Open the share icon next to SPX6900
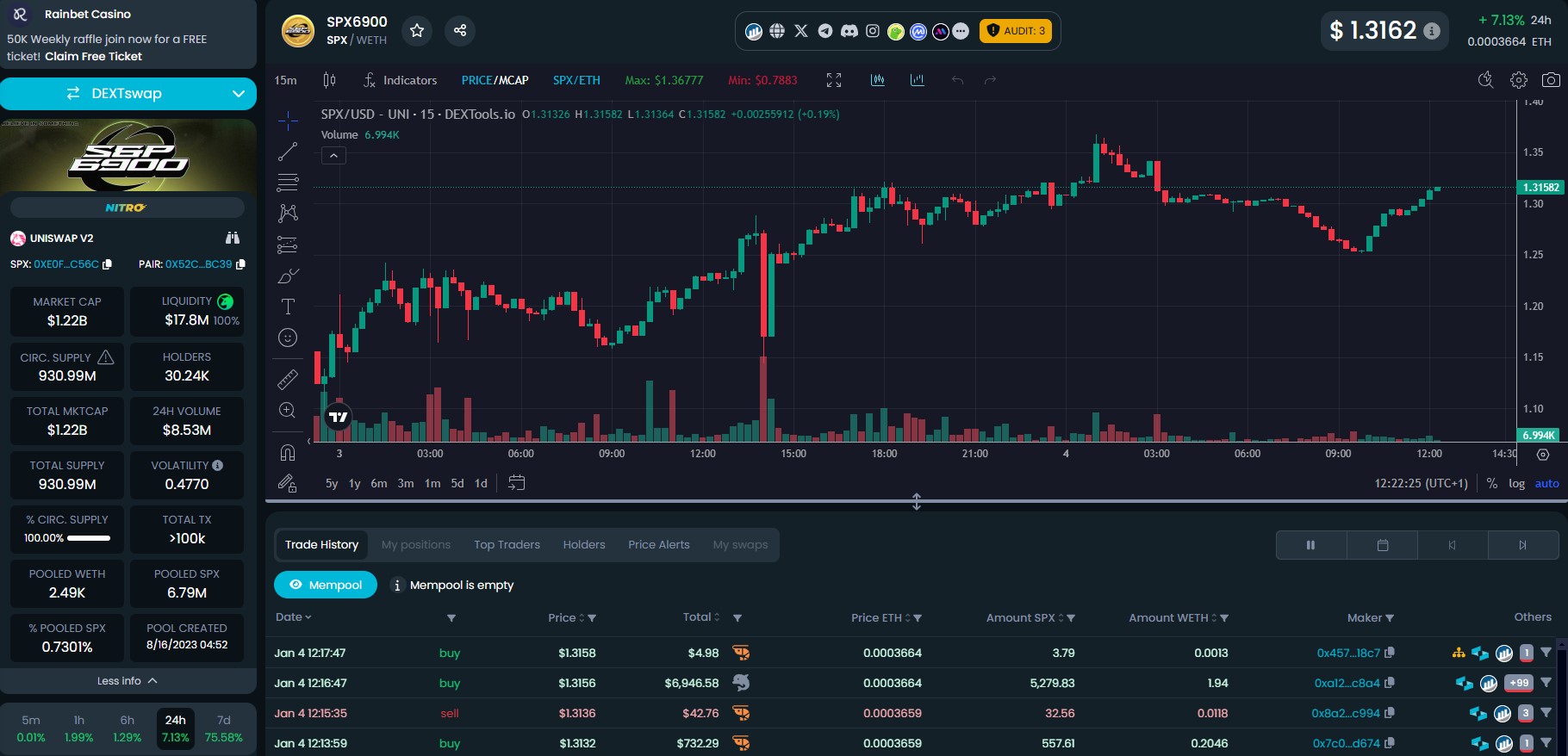 click(460, 31)
